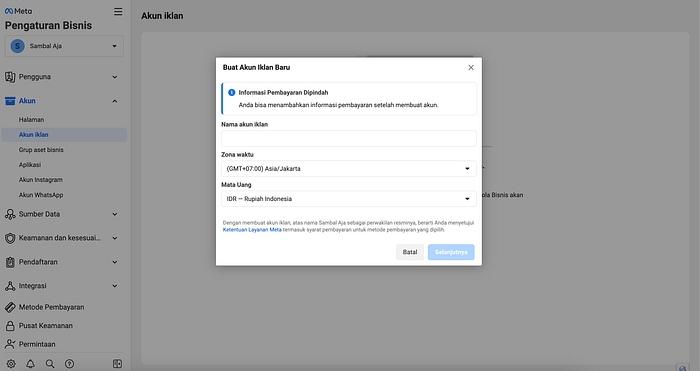700x371 pixels.
Task: Click the Batal button
Action: (410, 252)
